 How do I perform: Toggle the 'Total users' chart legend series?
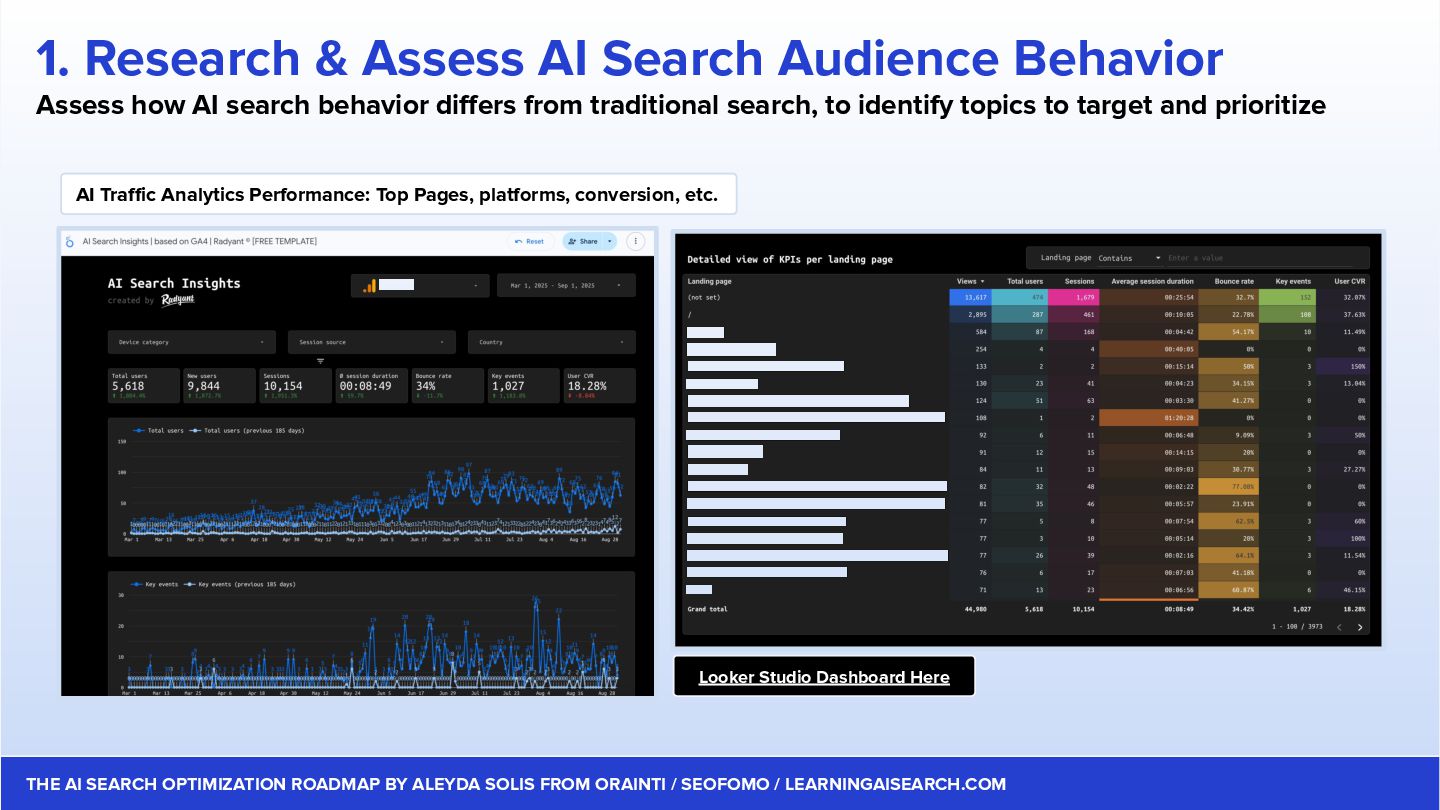tap(160, 430)
